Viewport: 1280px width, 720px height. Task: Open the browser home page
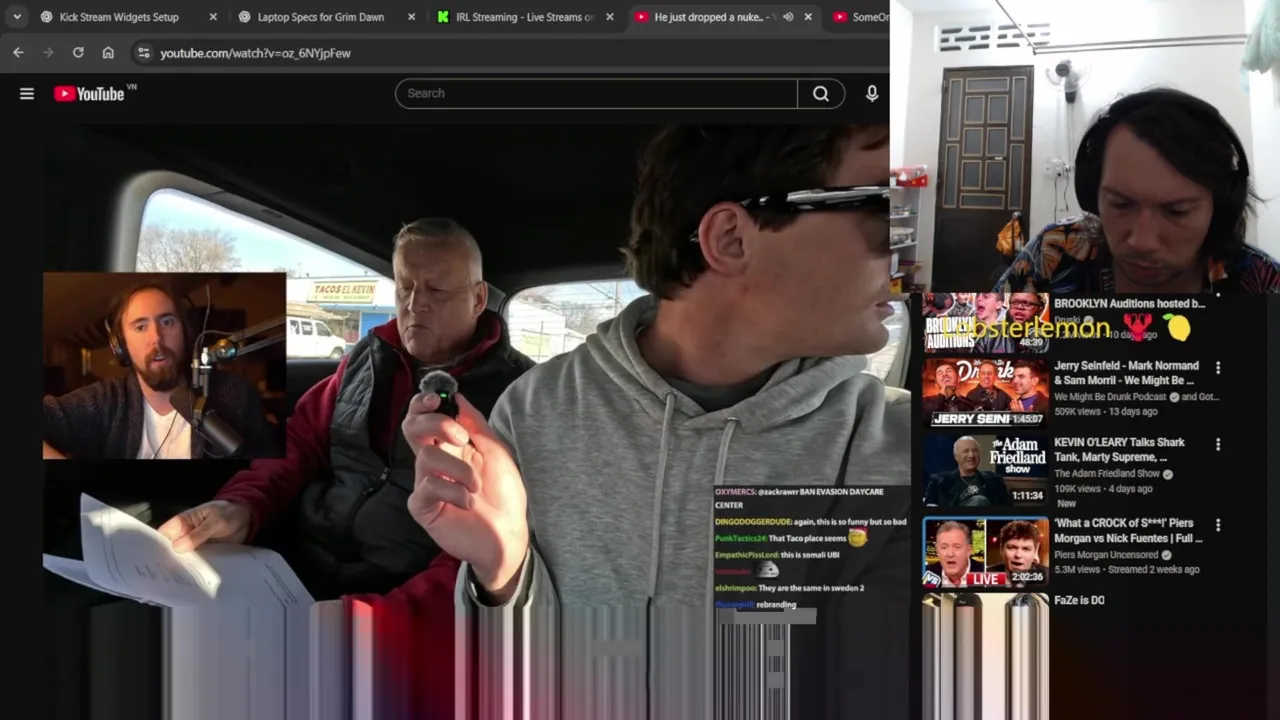(108, 53)
